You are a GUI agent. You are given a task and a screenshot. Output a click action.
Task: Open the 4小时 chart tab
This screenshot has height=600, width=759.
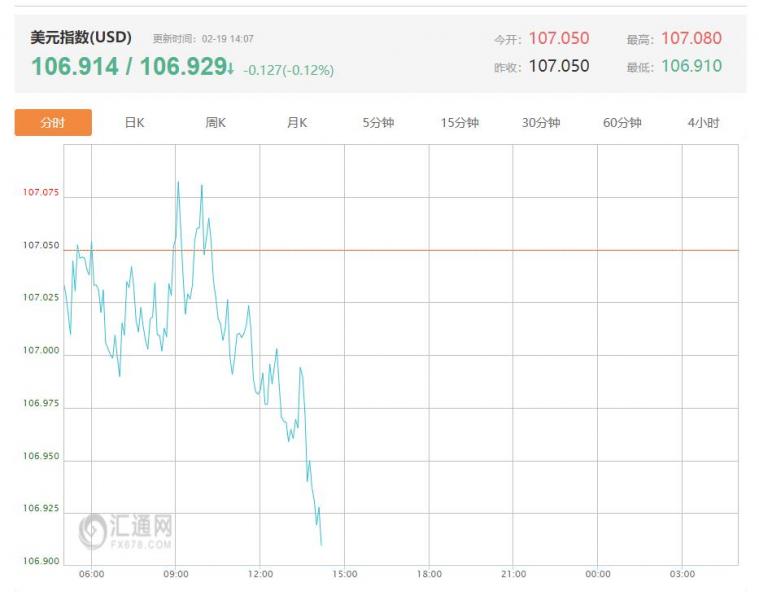point(703,123)
